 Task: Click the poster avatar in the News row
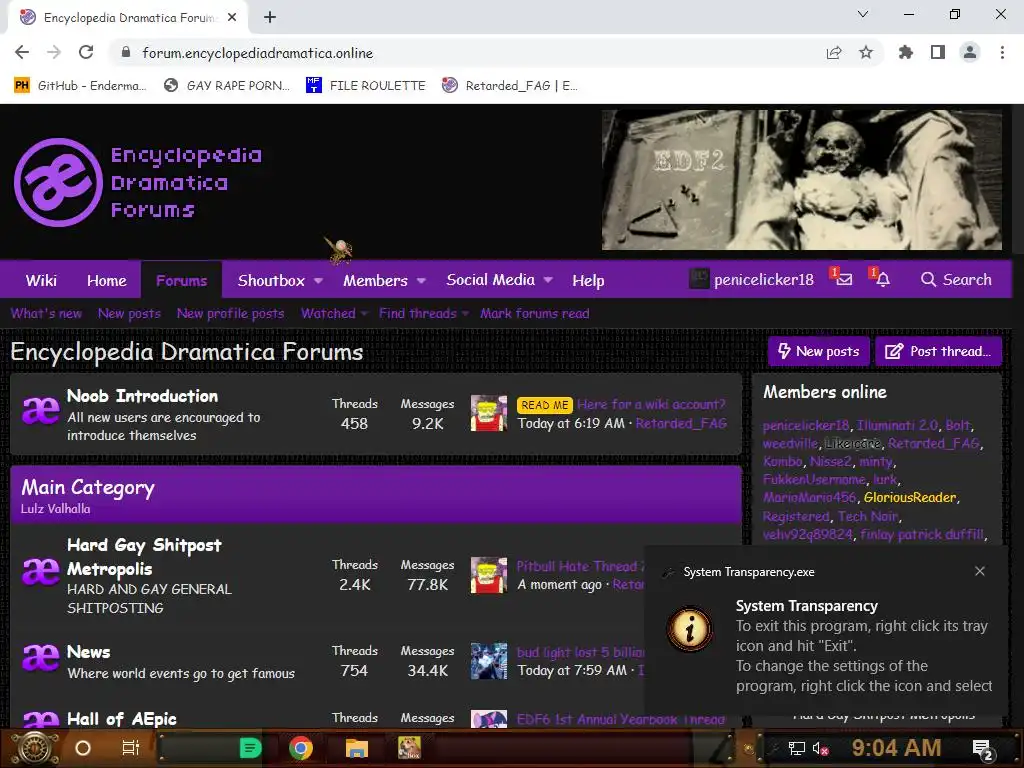(488, 661)
